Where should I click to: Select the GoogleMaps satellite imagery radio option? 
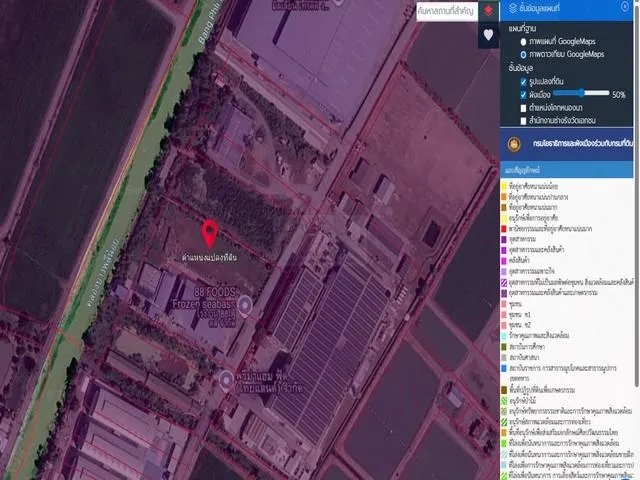(x=523, y=55)
